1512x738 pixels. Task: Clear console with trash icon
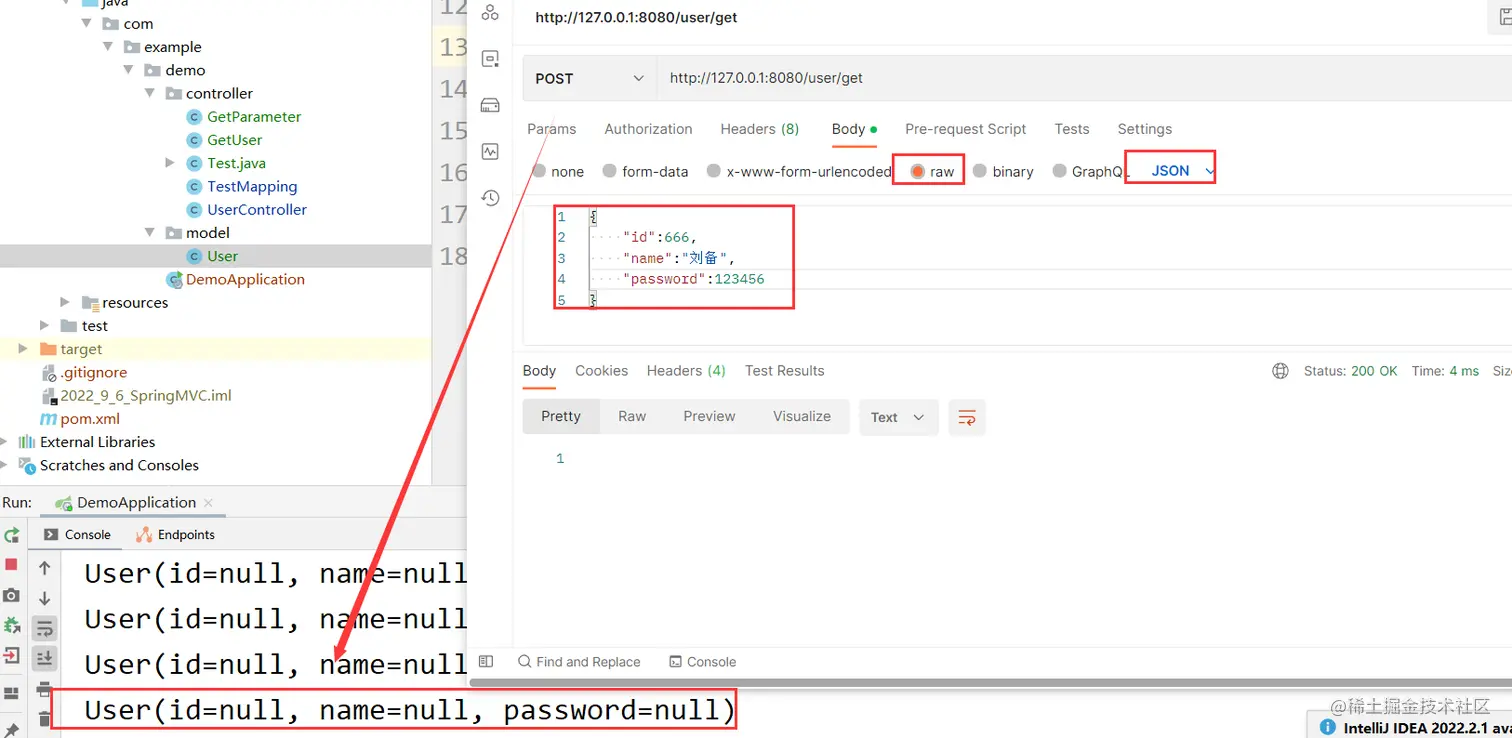point(45,719)
